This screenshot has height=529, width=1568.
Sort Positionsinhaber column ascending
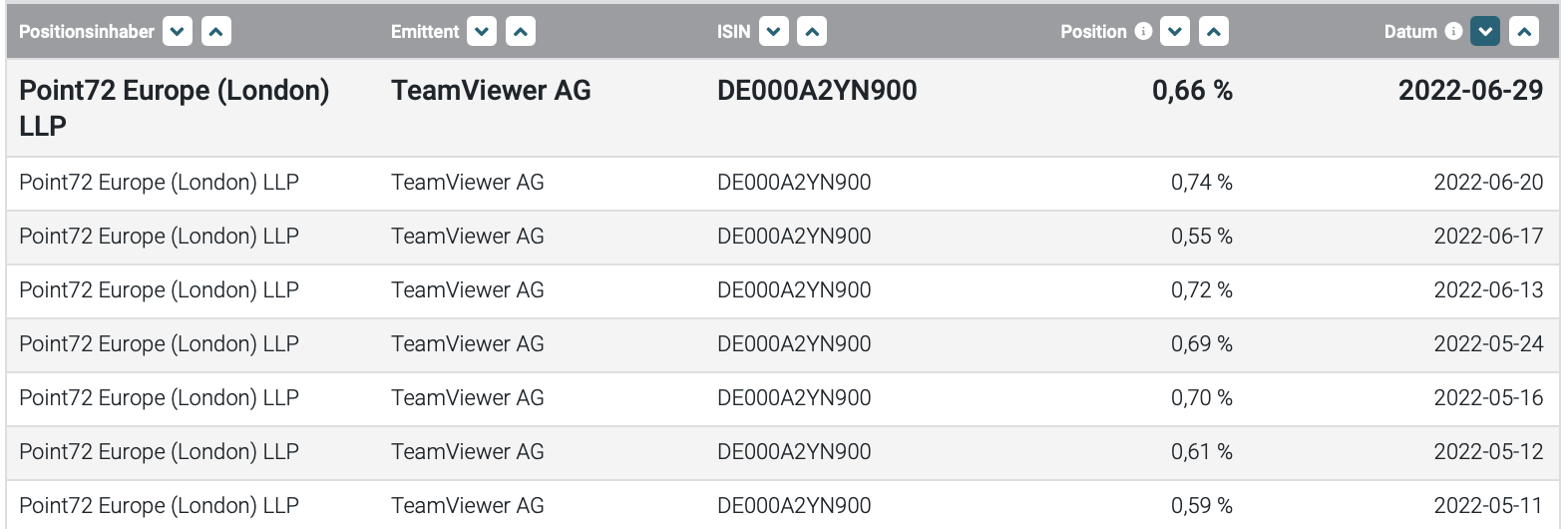[216, 32]
